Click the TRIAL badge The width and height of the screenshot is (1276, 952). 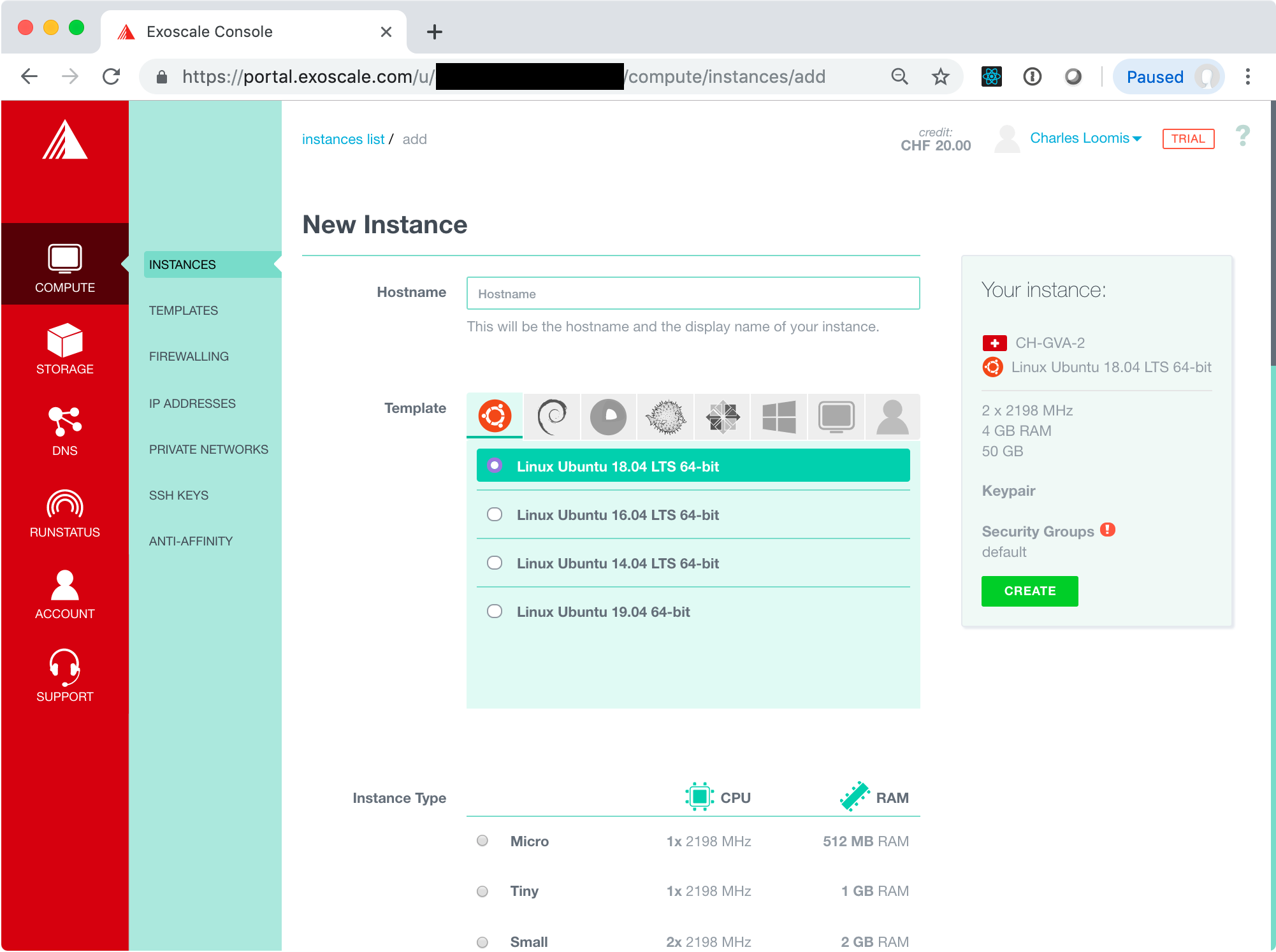click(1188, 139)
